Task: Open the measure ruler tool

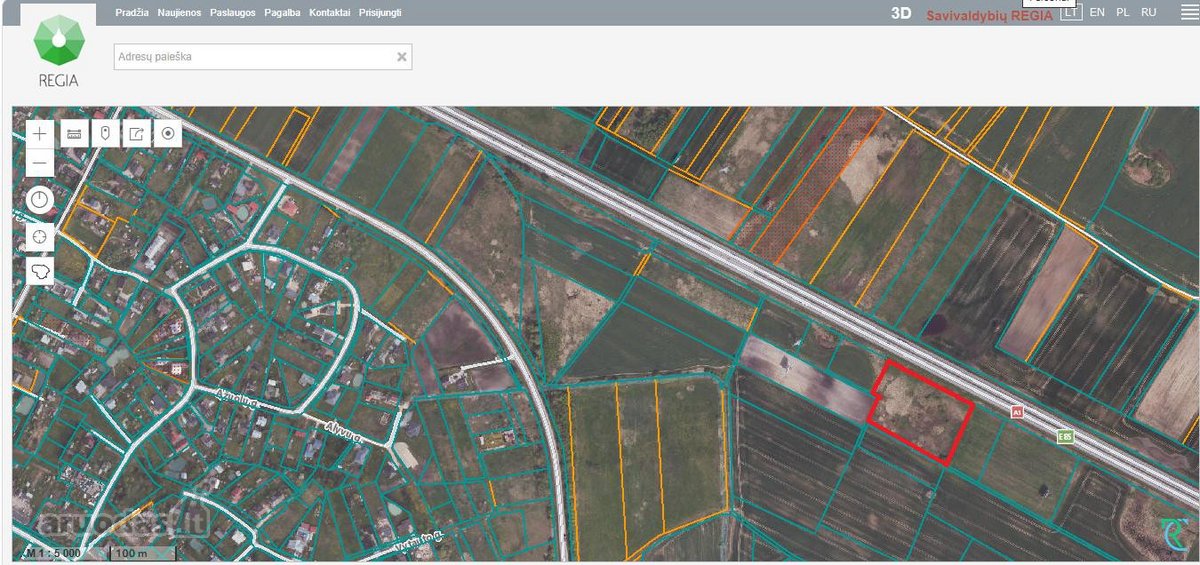Action: 73,133
